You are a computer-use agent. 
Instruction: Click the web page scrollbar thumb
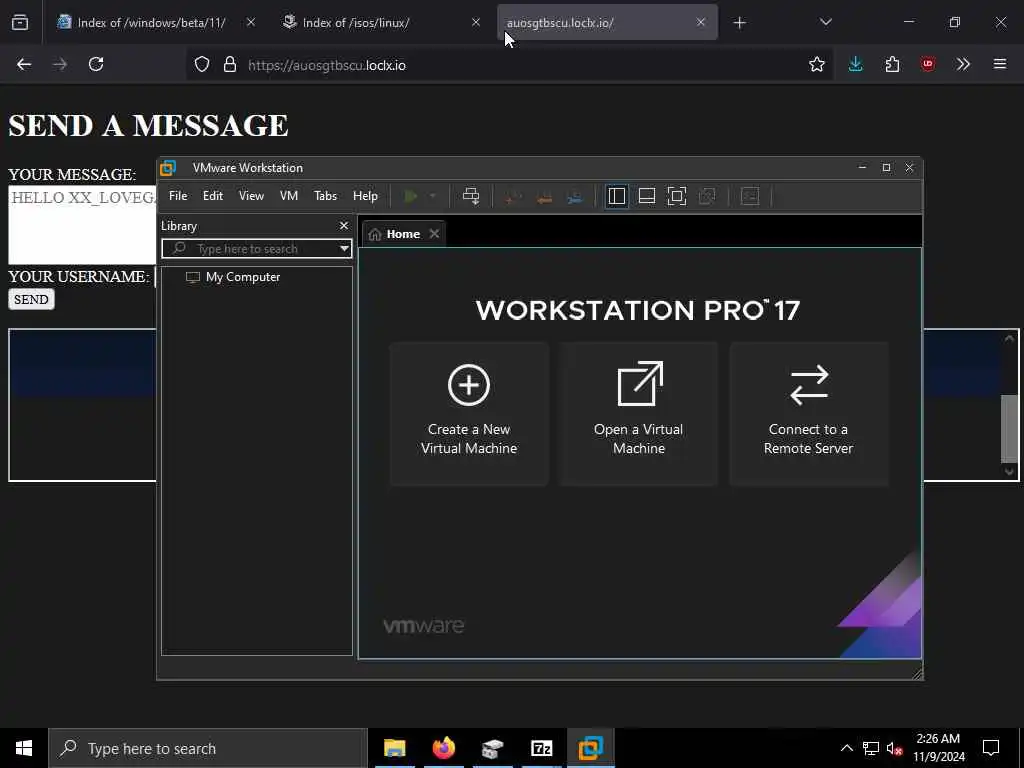coord(1009,428)
